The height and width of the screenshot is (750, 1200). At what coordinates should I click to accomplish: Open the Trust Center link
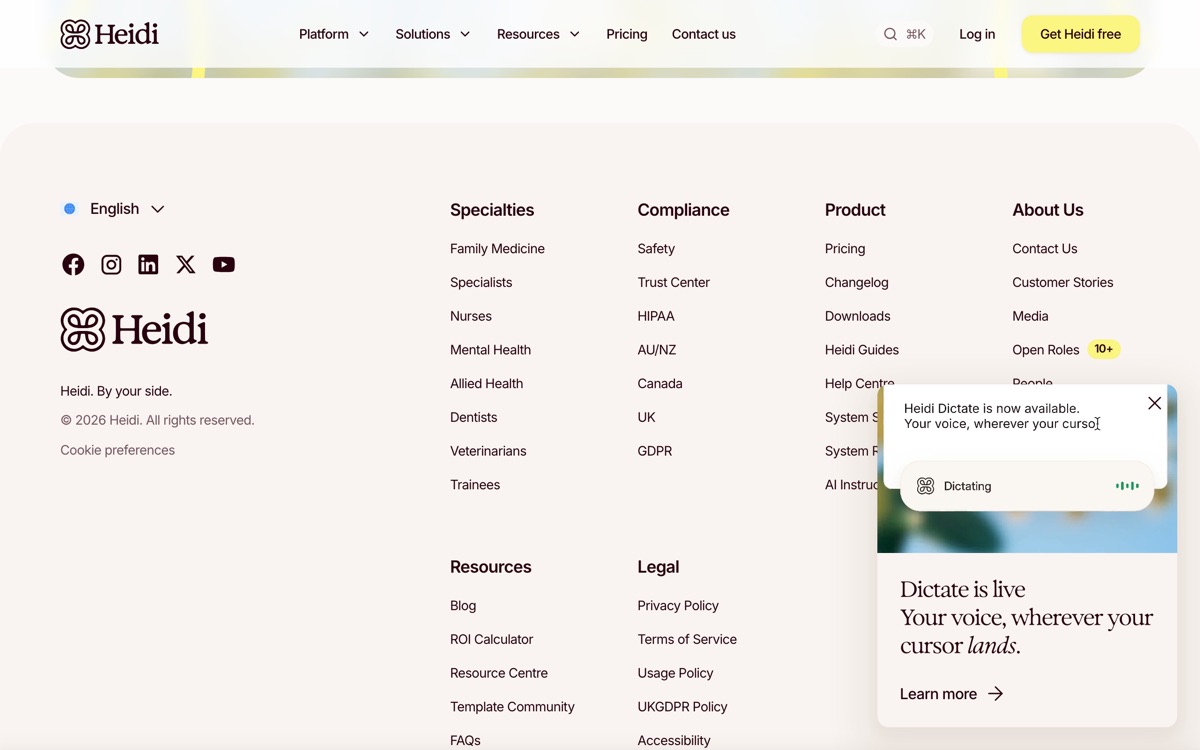point(674,283)
